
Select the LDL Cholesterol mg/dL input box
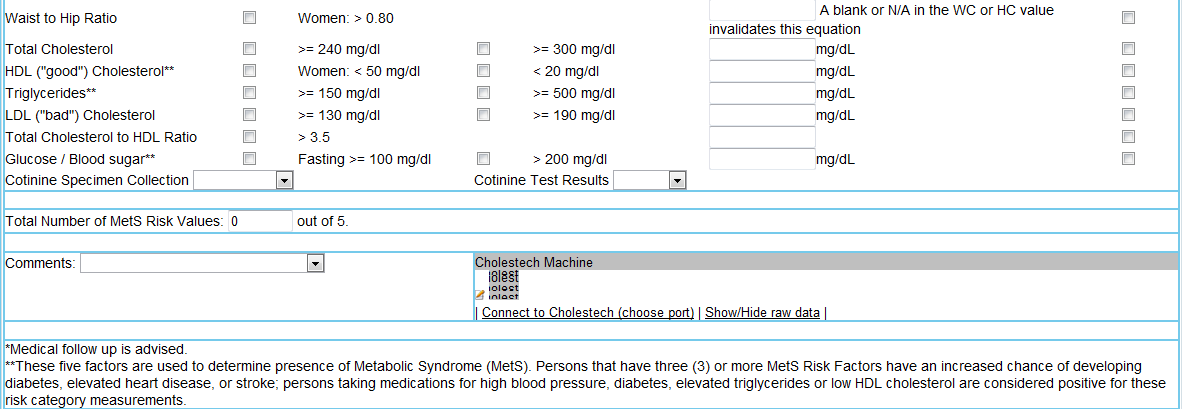tap(762, 115)
